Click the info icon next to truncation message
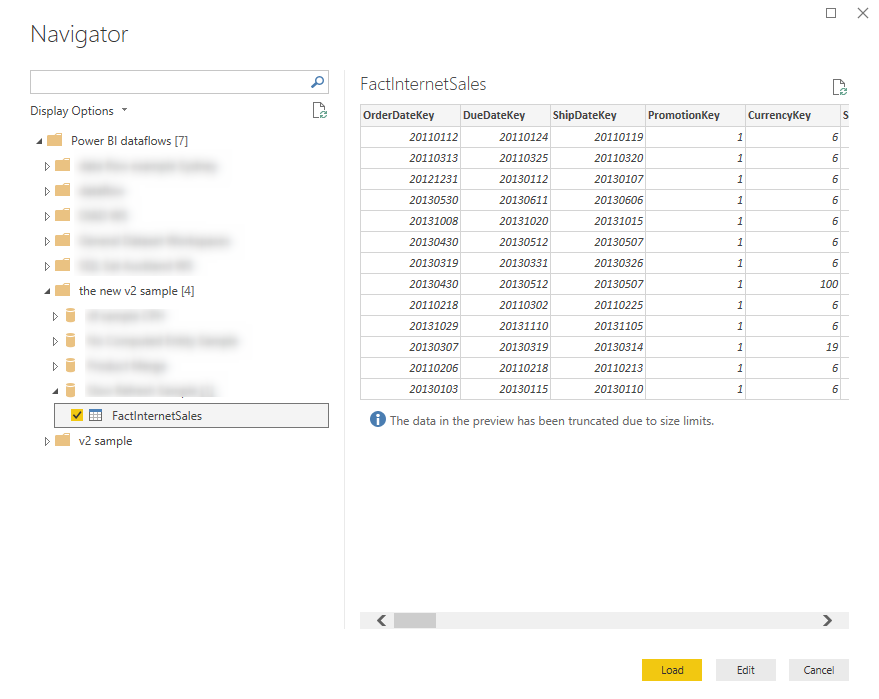This screenshot has height=699, width=879. pyautogui.click(x=377, y=420)
